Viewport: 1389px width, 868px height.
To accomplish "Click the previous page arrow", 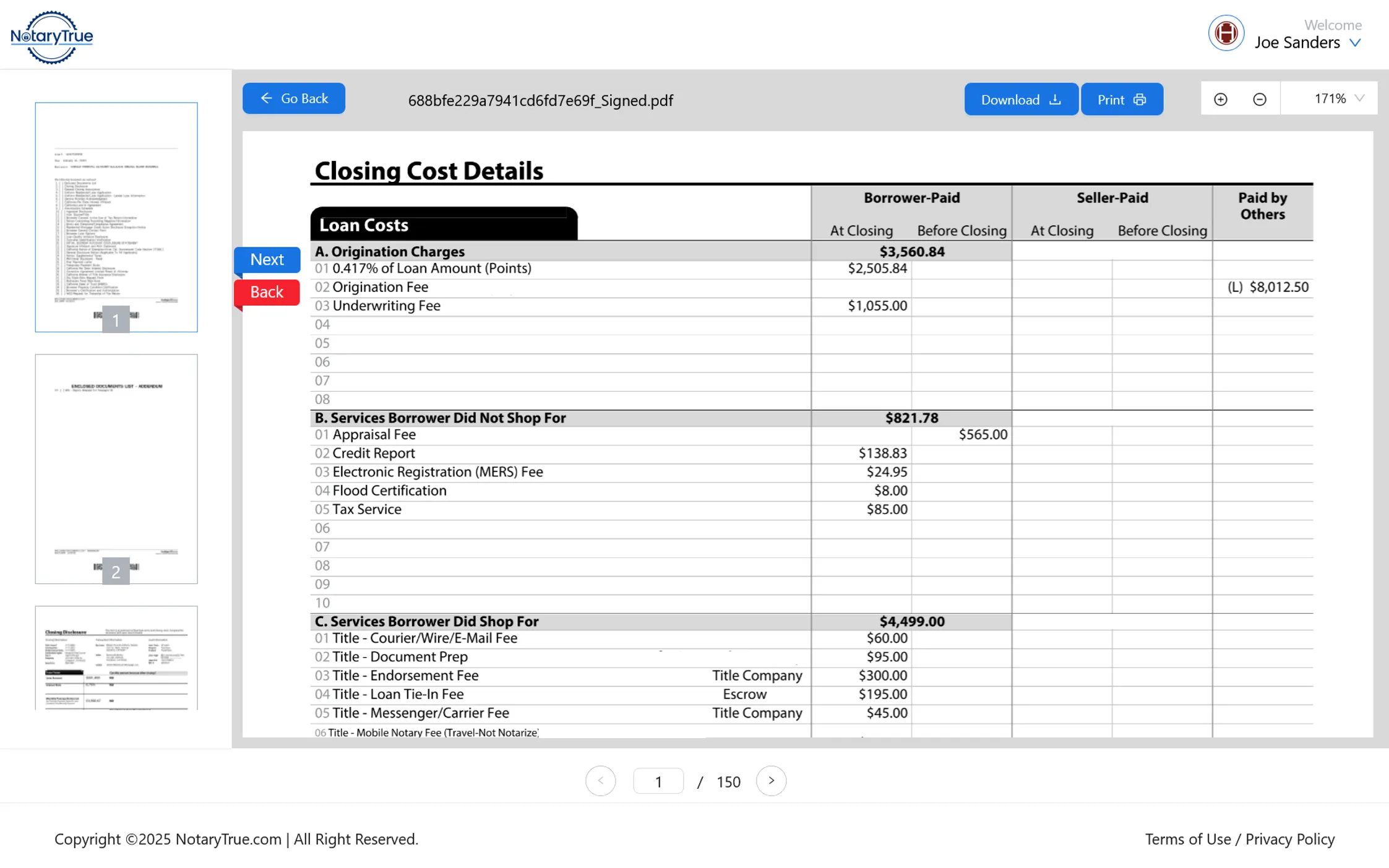I will [x=600, y=781].
